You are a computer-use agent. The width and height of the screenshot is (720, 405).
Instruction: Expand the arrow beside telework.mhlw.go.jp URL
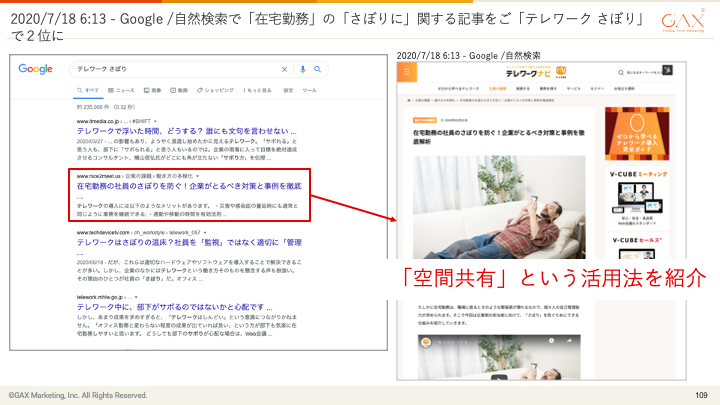(136, 298)
